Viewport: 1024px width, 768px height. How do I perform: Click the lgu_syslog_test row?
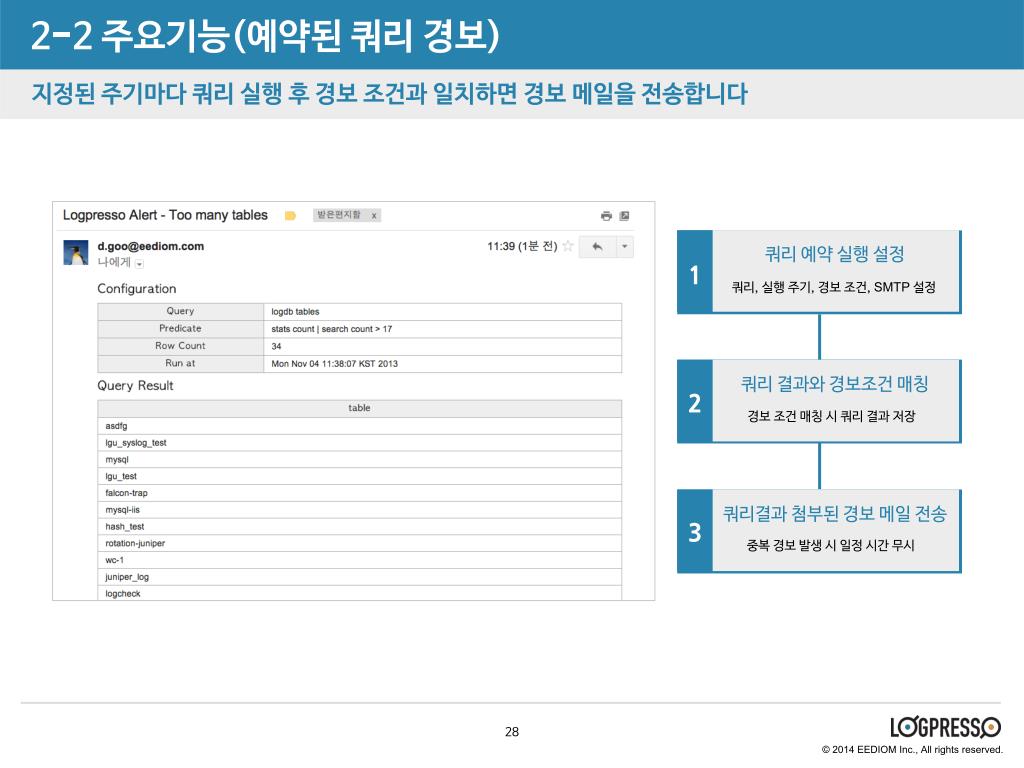click(359, 443)
